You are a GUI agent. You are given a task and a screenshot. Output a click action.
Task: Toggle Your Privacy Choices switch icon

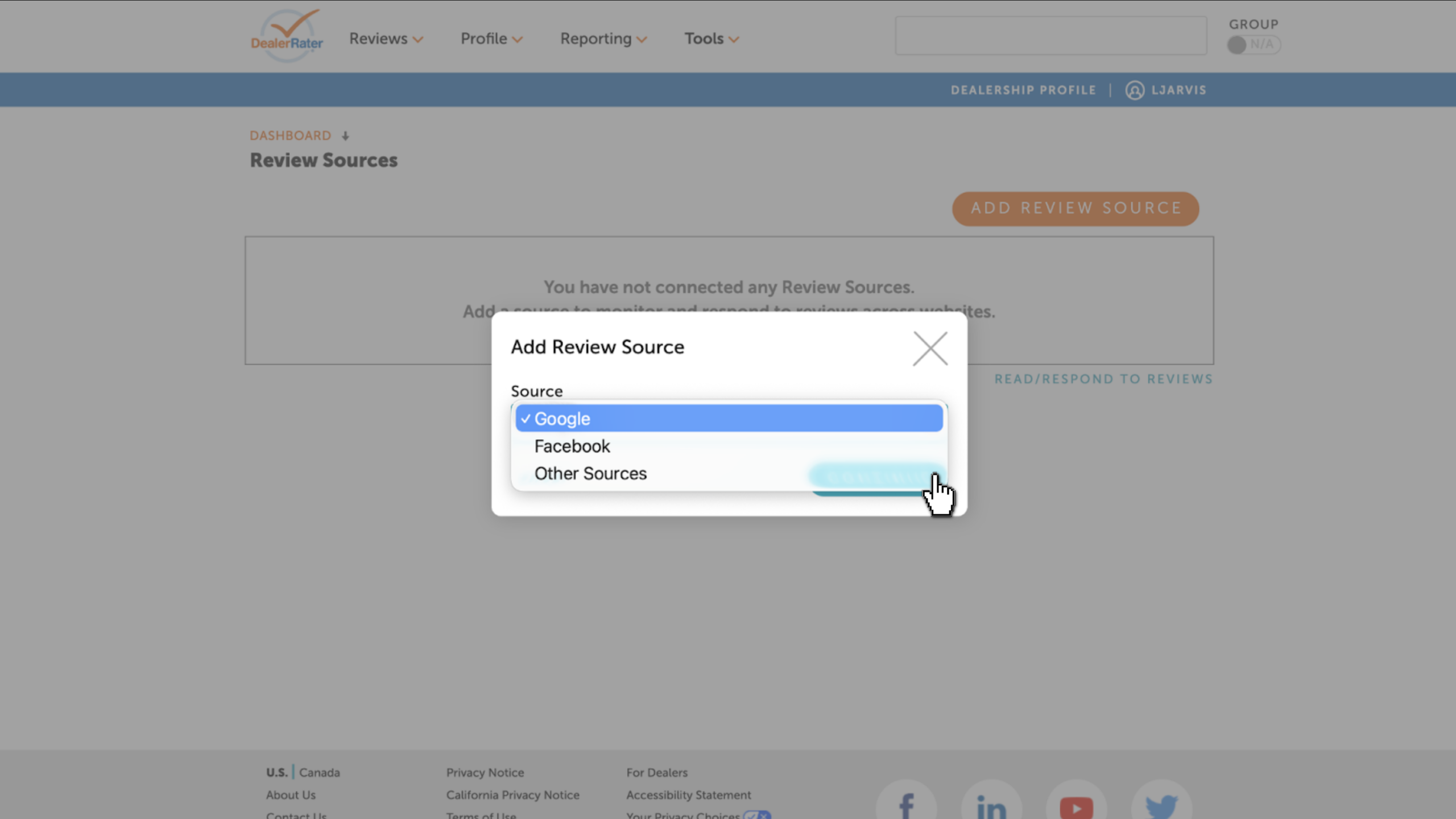tap(757, 814)
